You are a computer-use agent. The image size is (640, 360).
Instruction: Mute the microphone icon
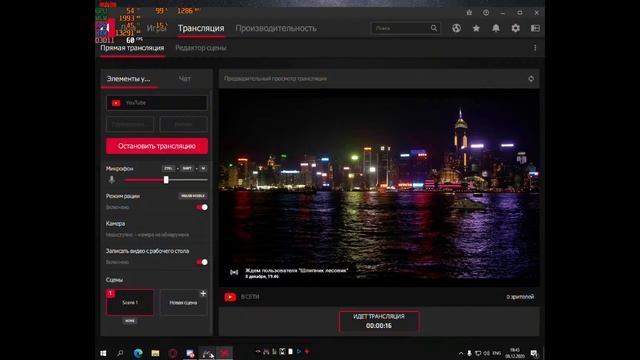click(x=112, y=180)
